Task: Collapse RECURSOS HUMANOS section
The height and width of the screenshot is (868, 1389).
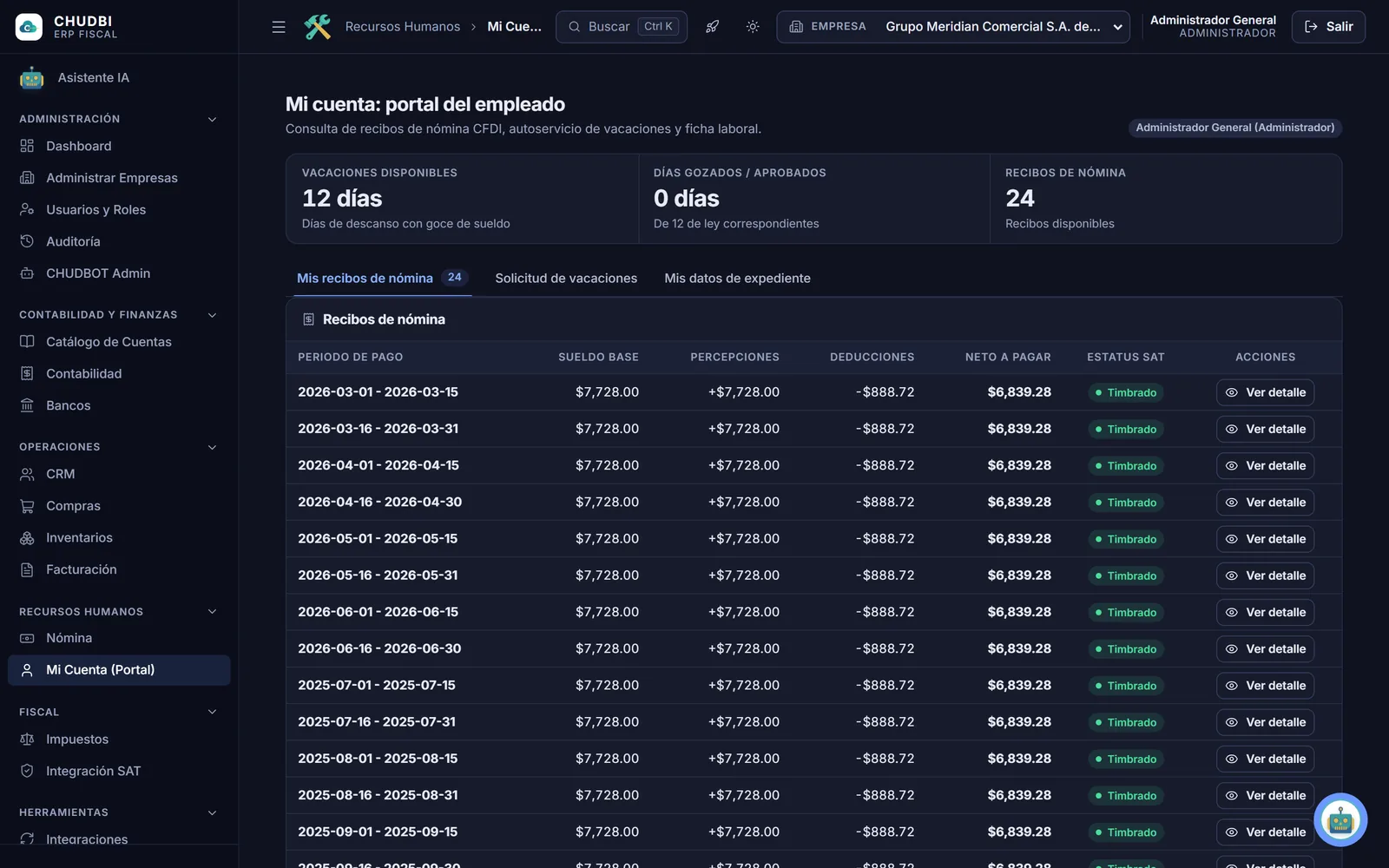Action: [212, 612]
